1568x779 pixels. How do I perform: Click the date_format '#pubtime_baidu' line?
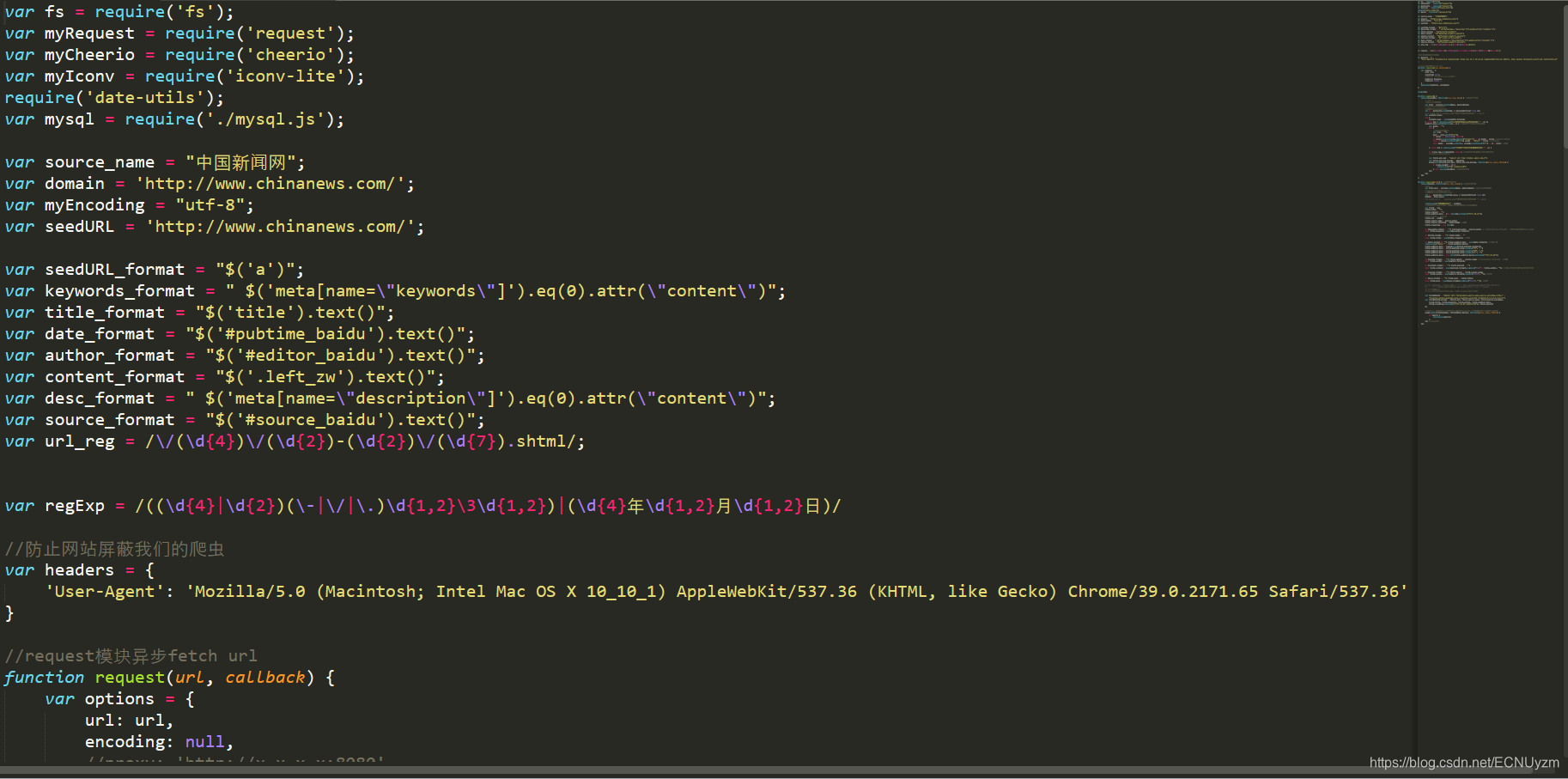coord(240,334)
